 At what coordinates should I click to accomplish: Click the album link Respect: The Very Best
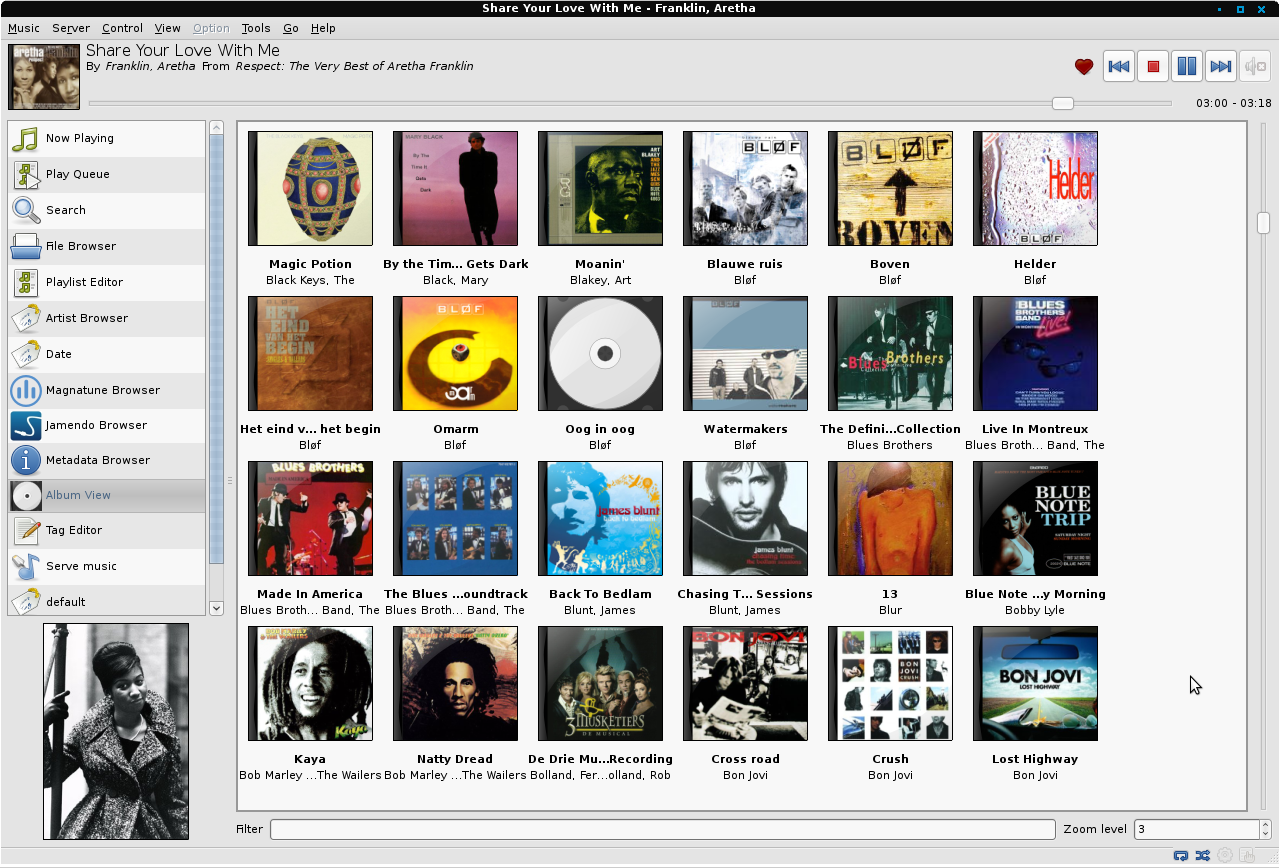click(x=354, y=66)
